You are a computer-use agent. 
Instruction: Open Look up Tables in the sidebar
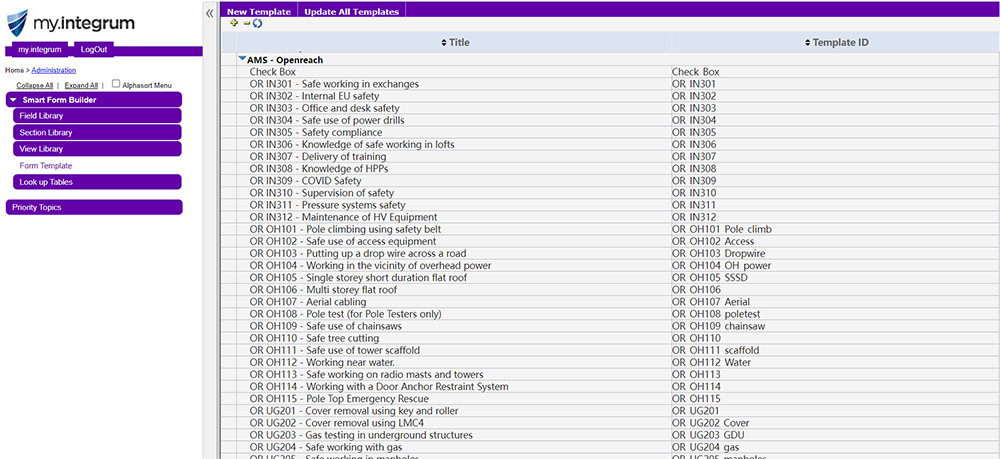click(x=97, y=182)
